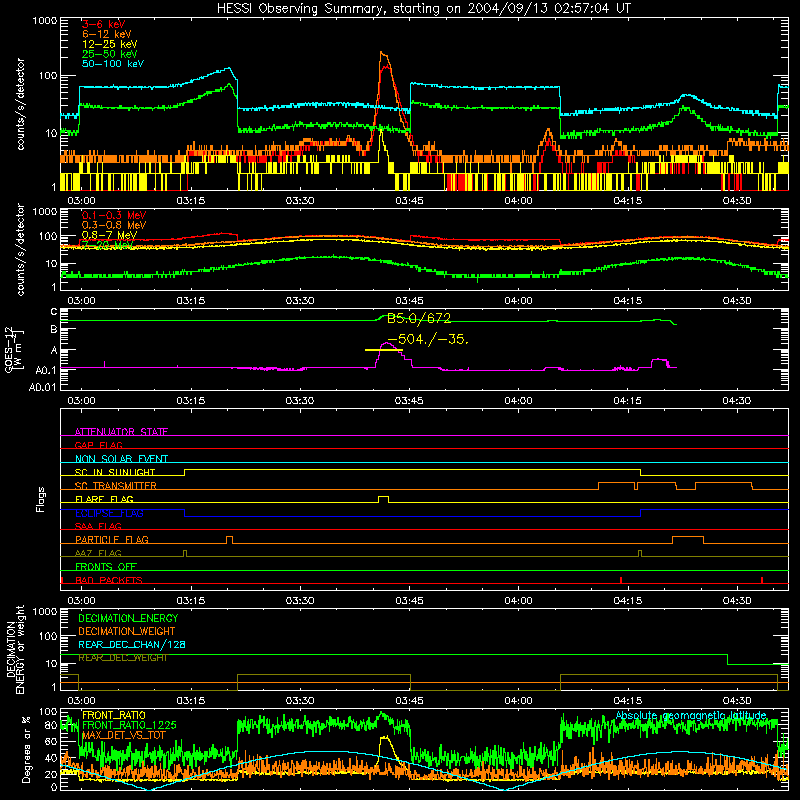The width and height of the screenshot is (800, 800).
Task: Click the HESSI Observing Summary title text
Action: coord(423,9)
